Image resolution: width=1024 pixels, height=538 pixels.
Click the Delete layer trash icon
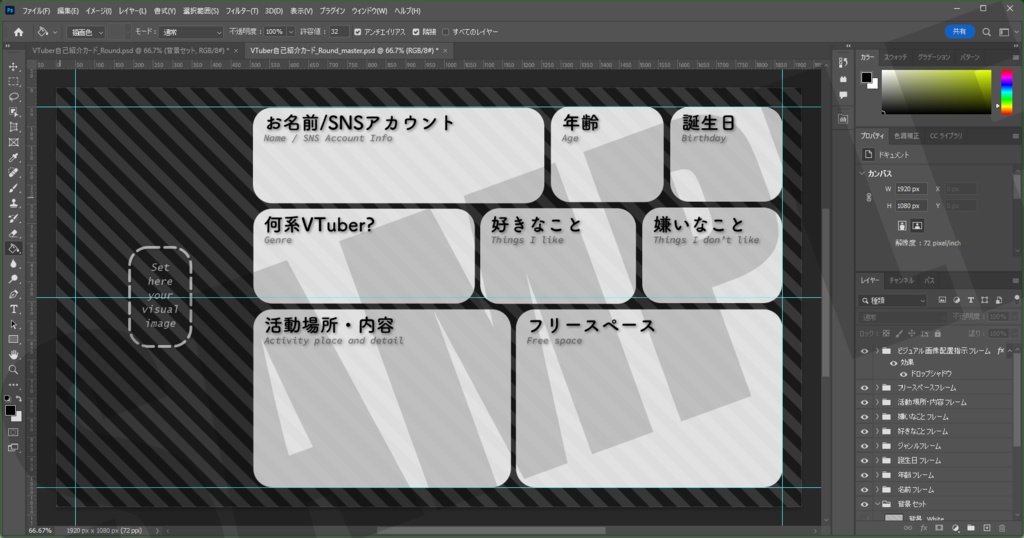coord(1002,528)
